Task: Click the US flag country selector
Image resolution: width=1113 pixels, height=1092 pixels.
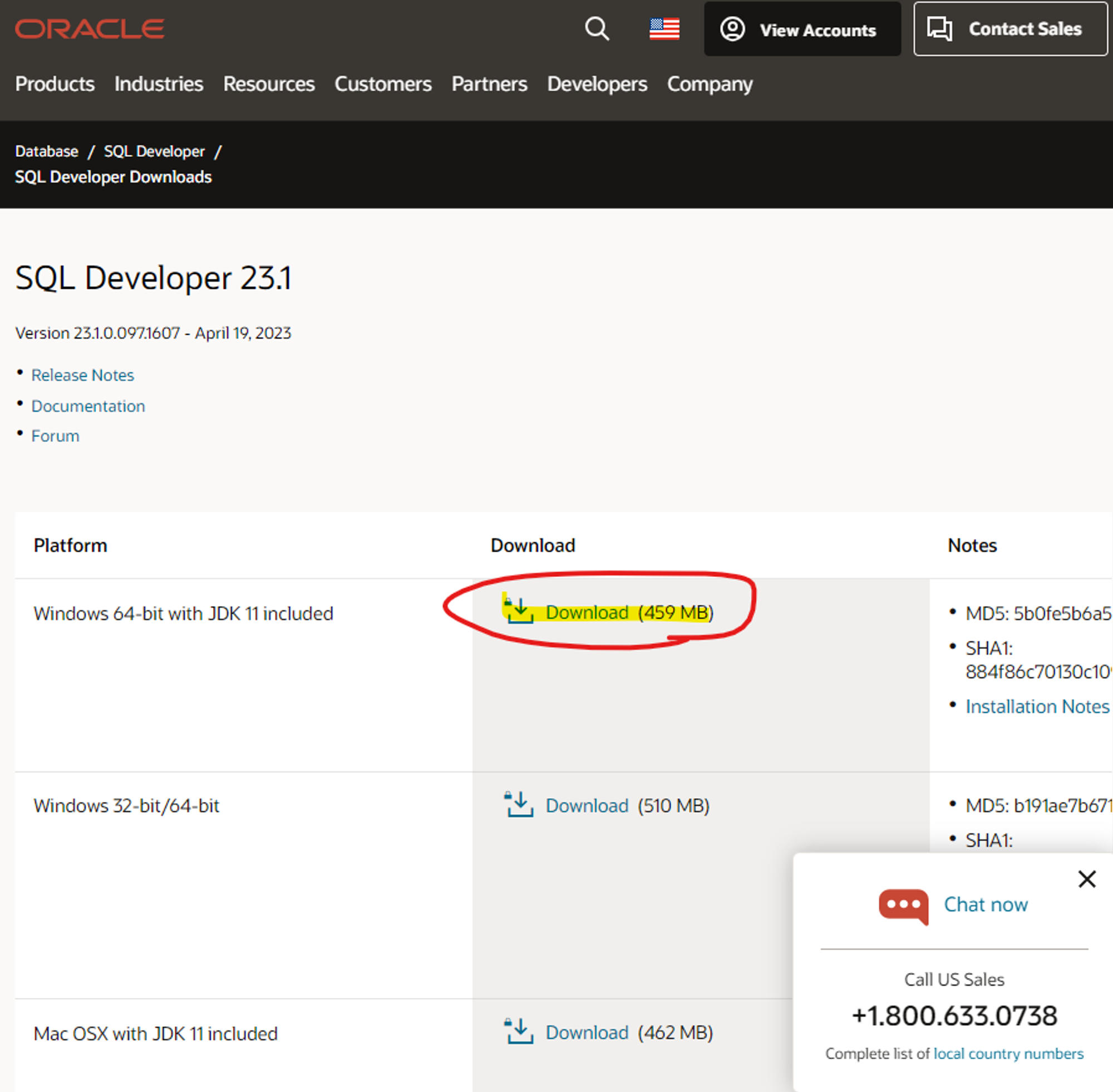Action: click(664, 29)
